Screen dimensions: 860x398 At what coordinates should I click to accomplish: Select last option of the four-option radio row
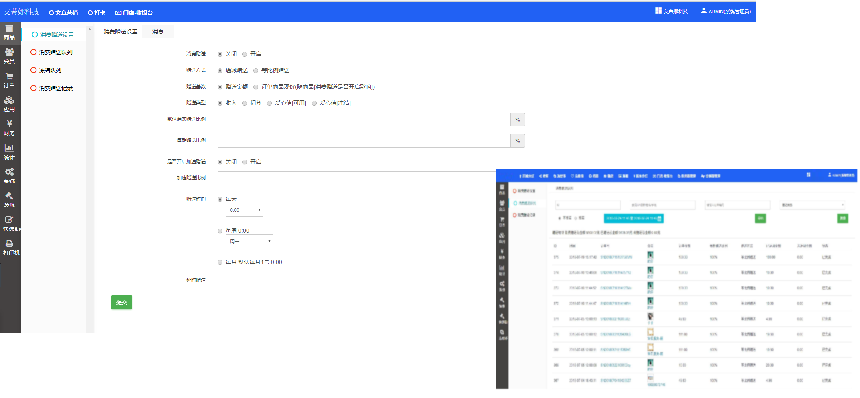315,103
